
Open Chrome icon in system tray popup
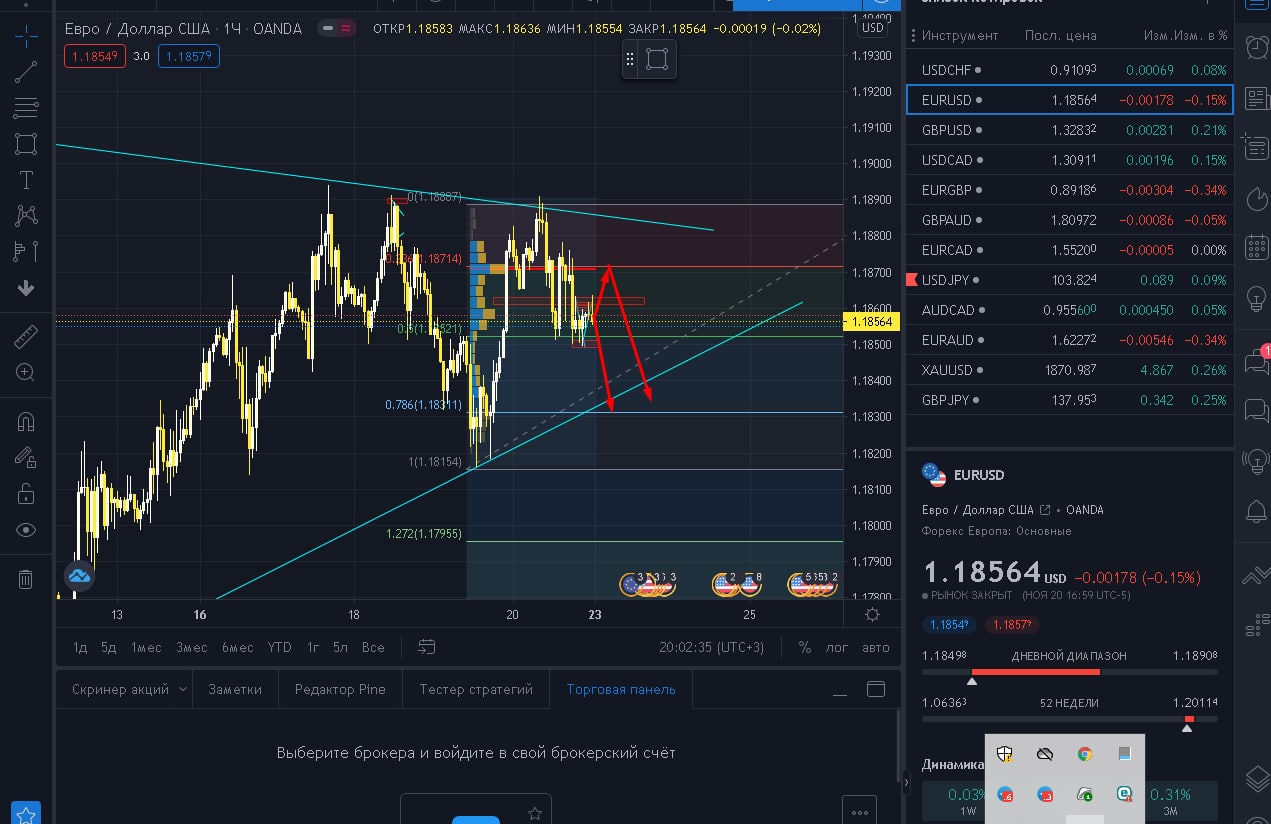(x=1085, y=754)
